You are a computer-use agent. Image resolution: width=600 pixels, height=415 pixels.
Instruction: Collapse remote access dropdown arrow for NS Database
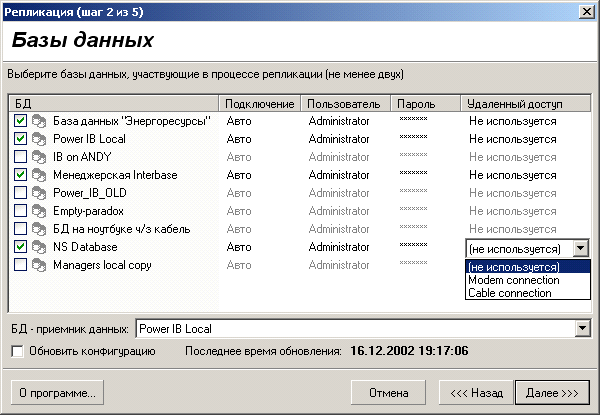(580, 249)
